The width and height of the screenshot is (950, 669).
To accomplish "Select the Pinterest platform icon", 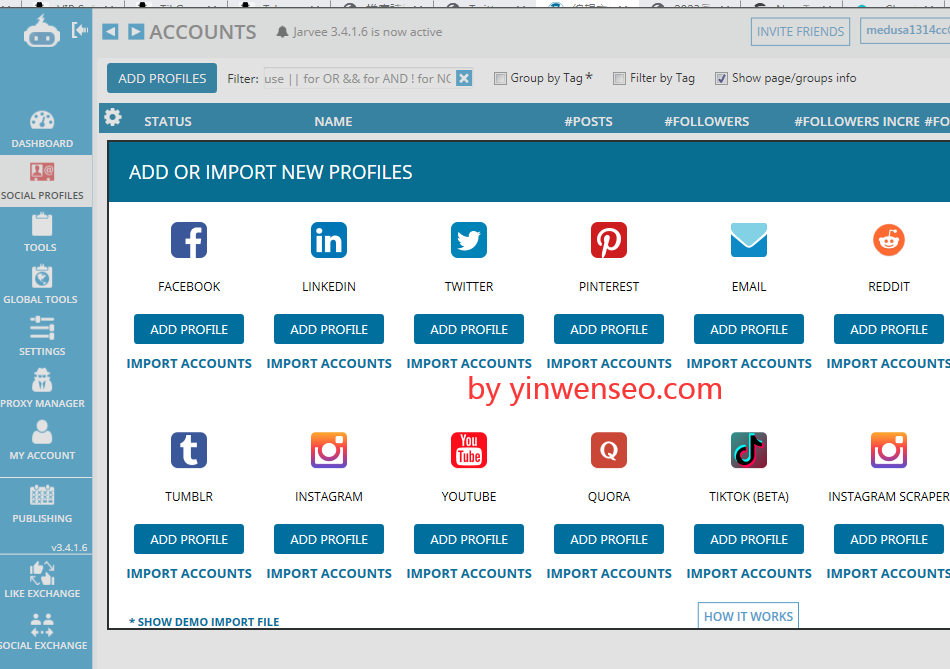I will click(x=608, y=240).
